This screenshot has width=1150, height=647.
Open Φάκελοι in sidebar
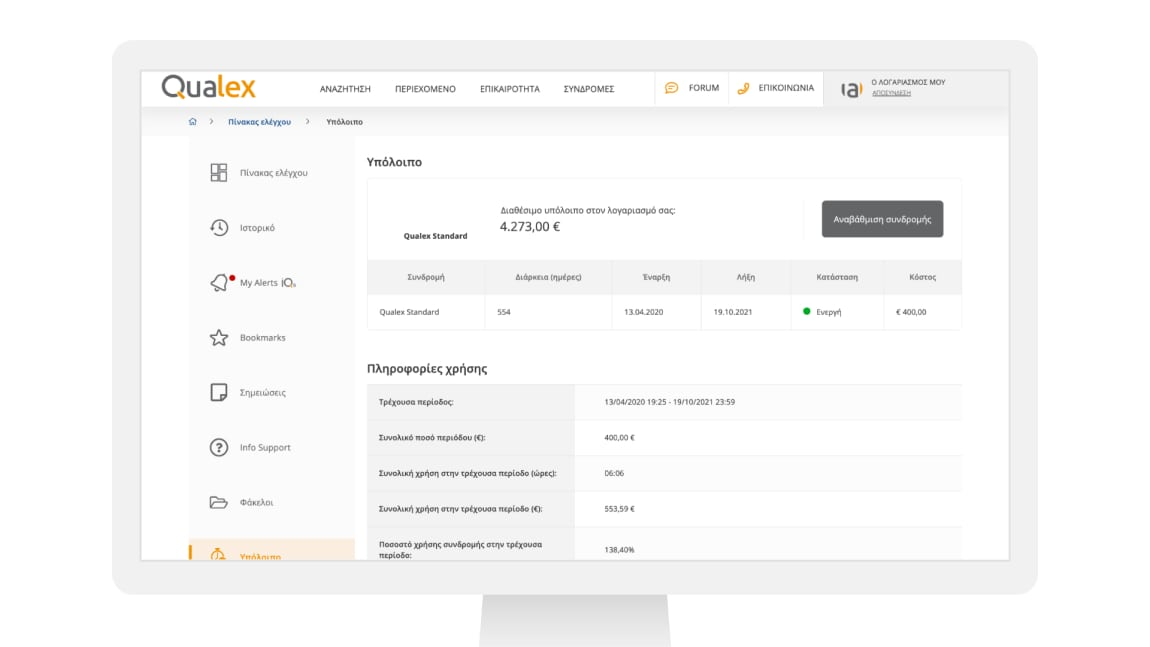(x=256, y=502)
